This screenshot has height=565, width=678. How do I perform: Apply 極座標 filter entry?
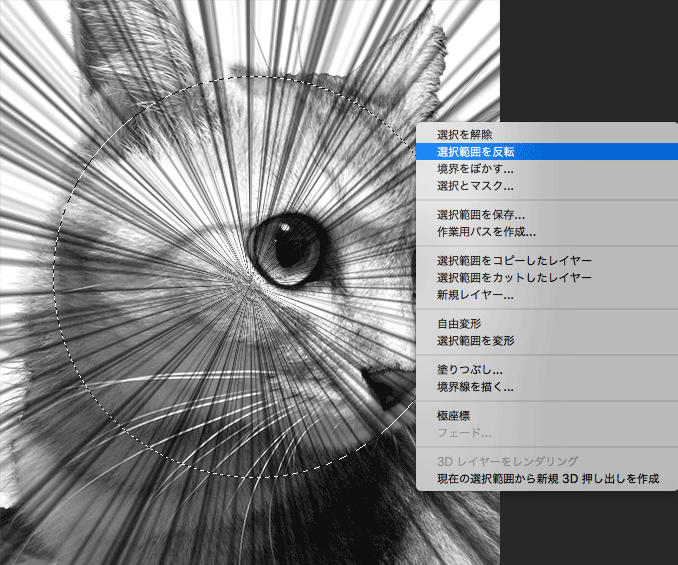(x=547, y=415)
